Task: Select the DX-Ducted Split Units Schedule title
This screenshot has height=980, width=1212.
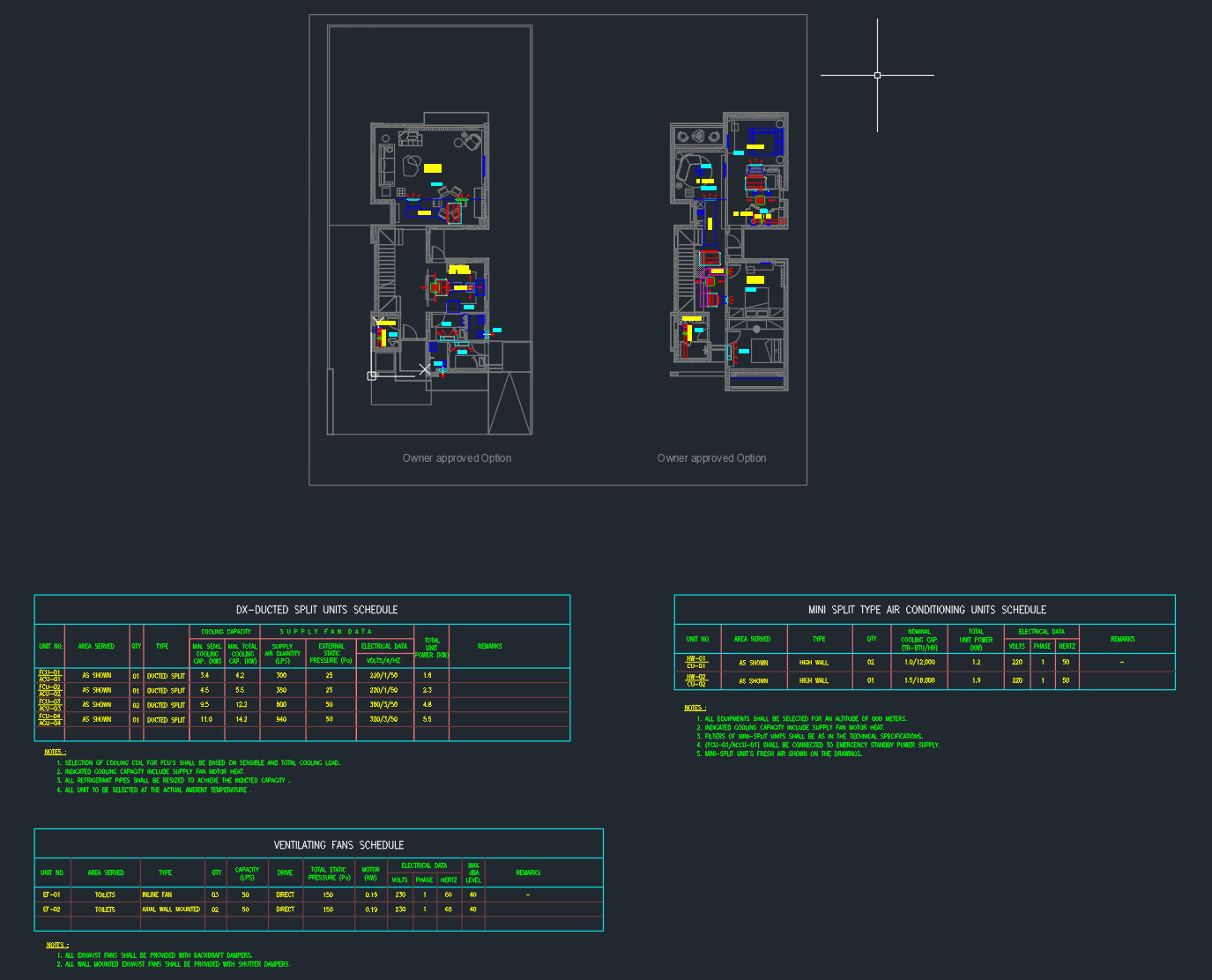Action: pyautogui.click(x=316, y=610)
